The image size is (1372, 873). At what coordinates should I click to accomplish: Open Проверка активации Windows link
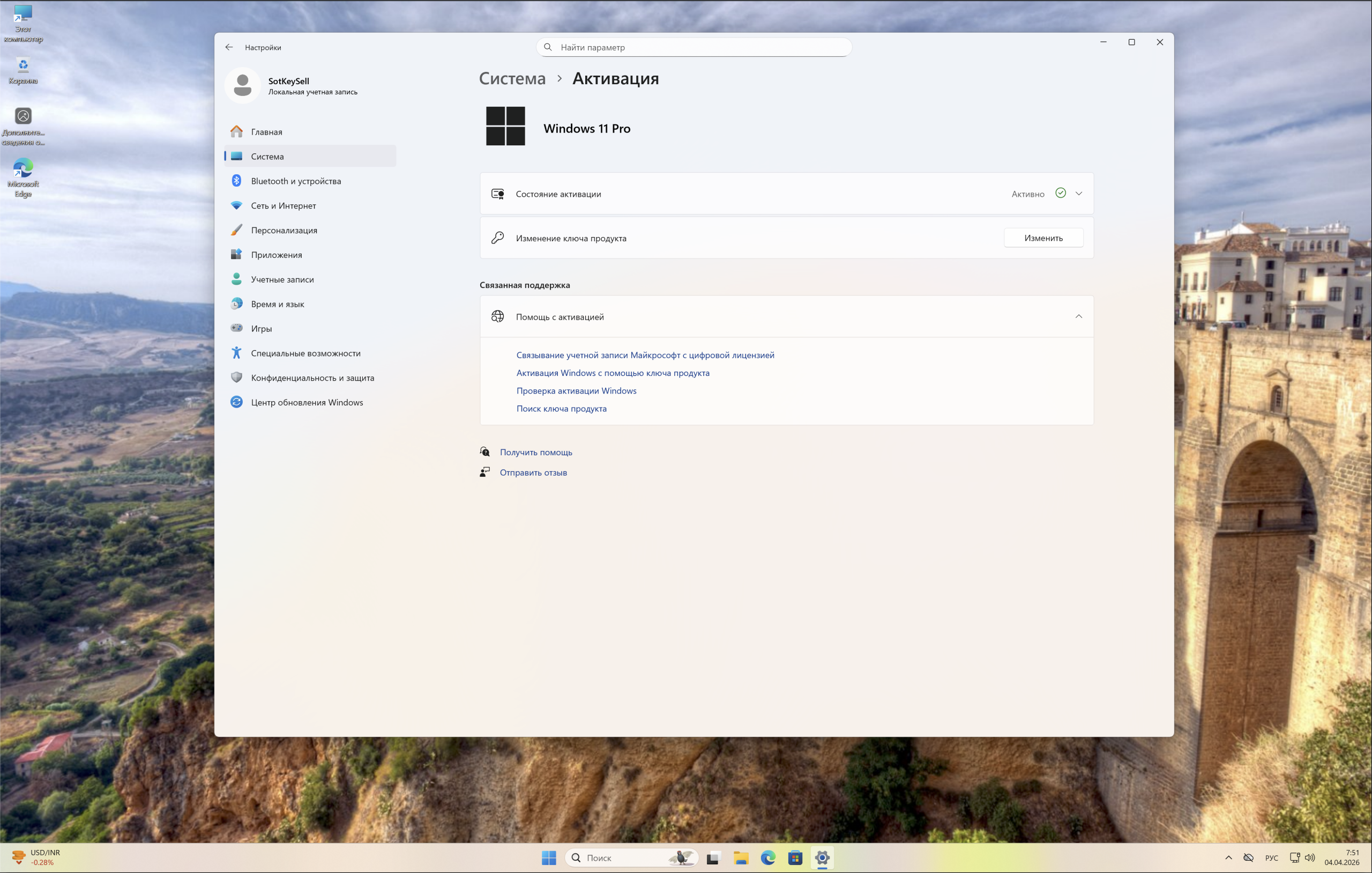tap(576, 390)
